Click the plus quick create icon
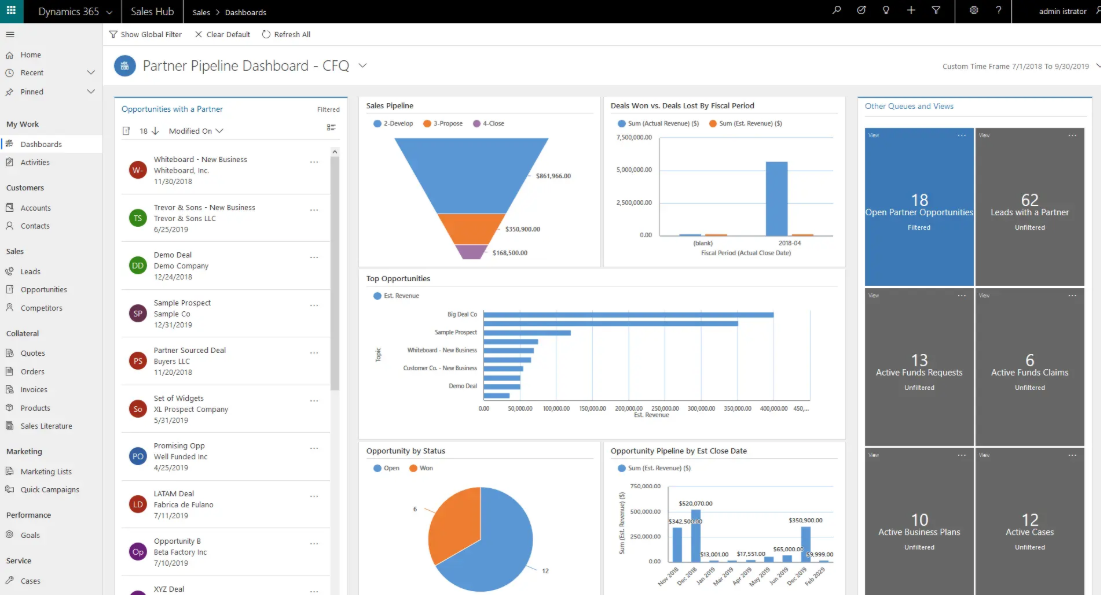Viewport: 1101px width, 595px height. (911, 11)
